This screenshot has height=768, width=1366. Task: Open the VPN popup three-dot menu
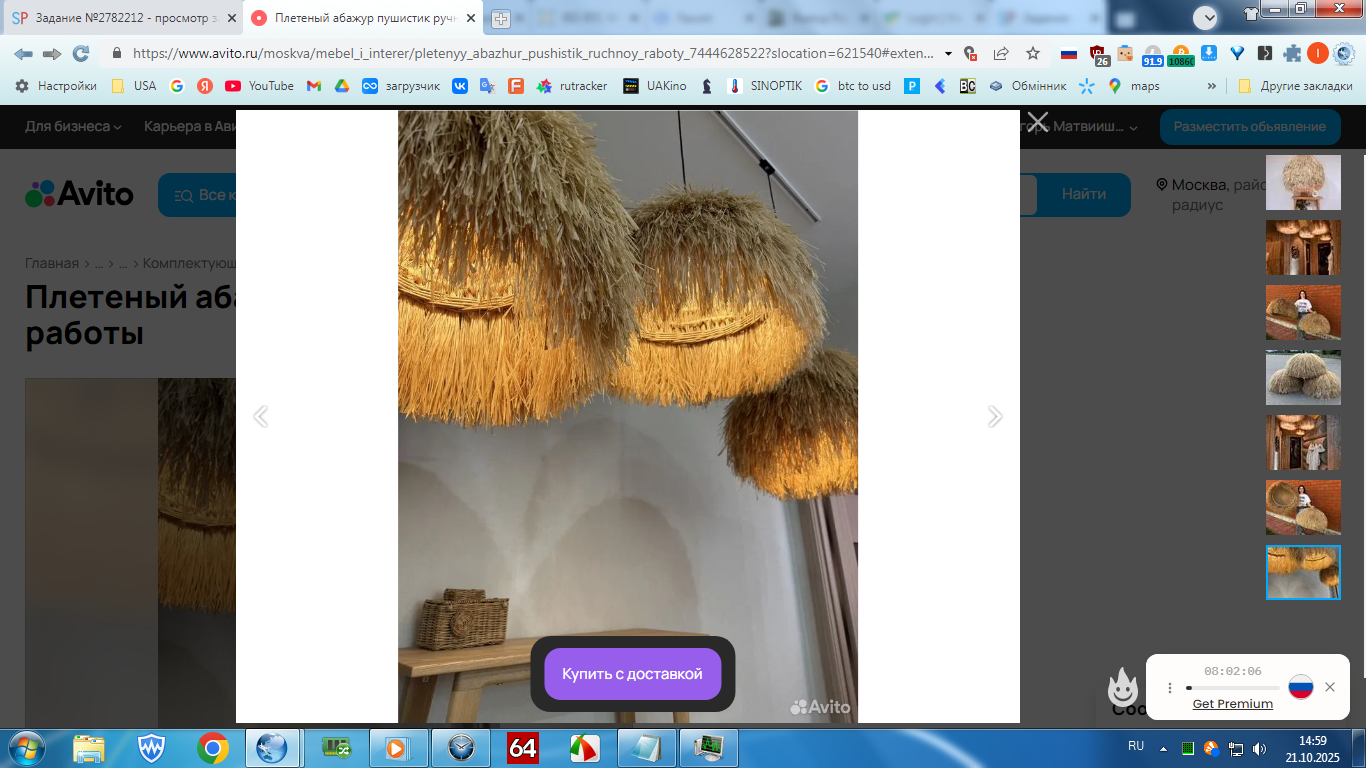1170,688
